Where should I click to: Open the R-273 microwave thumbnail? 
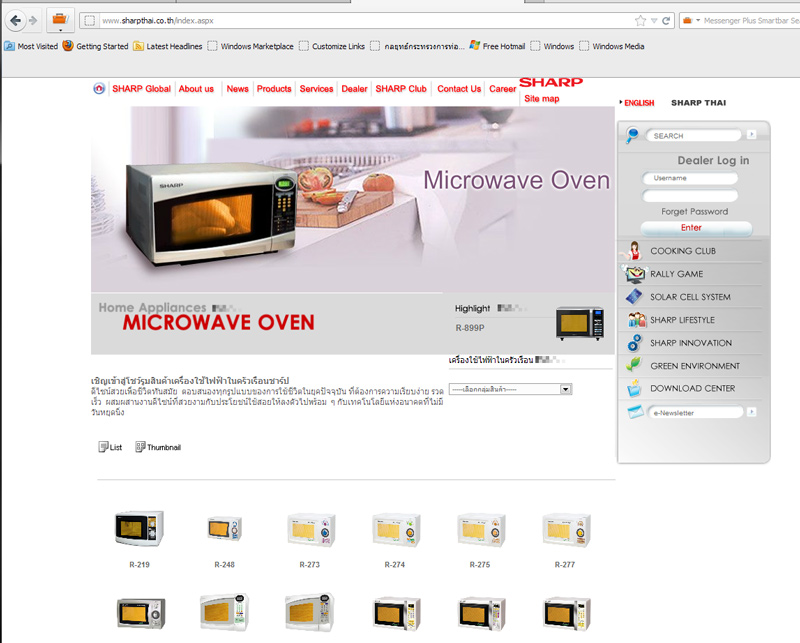tap(310, 531)
